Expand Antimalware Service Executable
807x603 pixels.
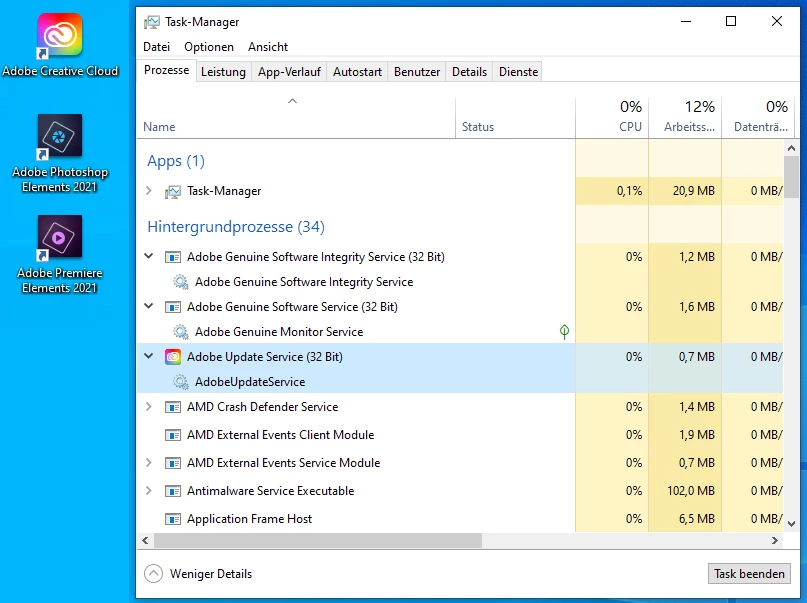149,490
